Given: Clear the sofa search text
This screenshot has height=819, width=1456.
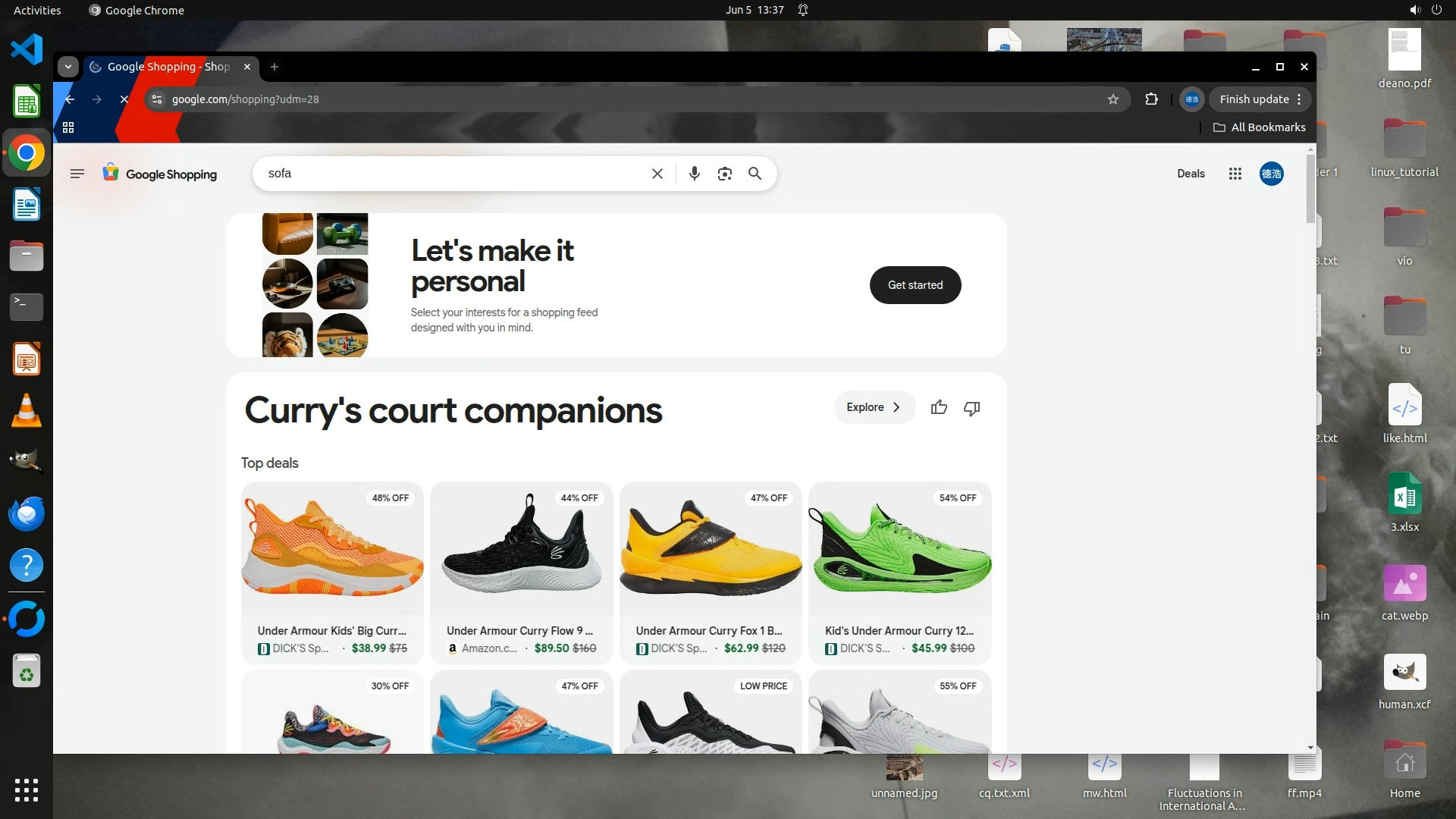Looking at the screenshot, I should (x=657, y=174).
